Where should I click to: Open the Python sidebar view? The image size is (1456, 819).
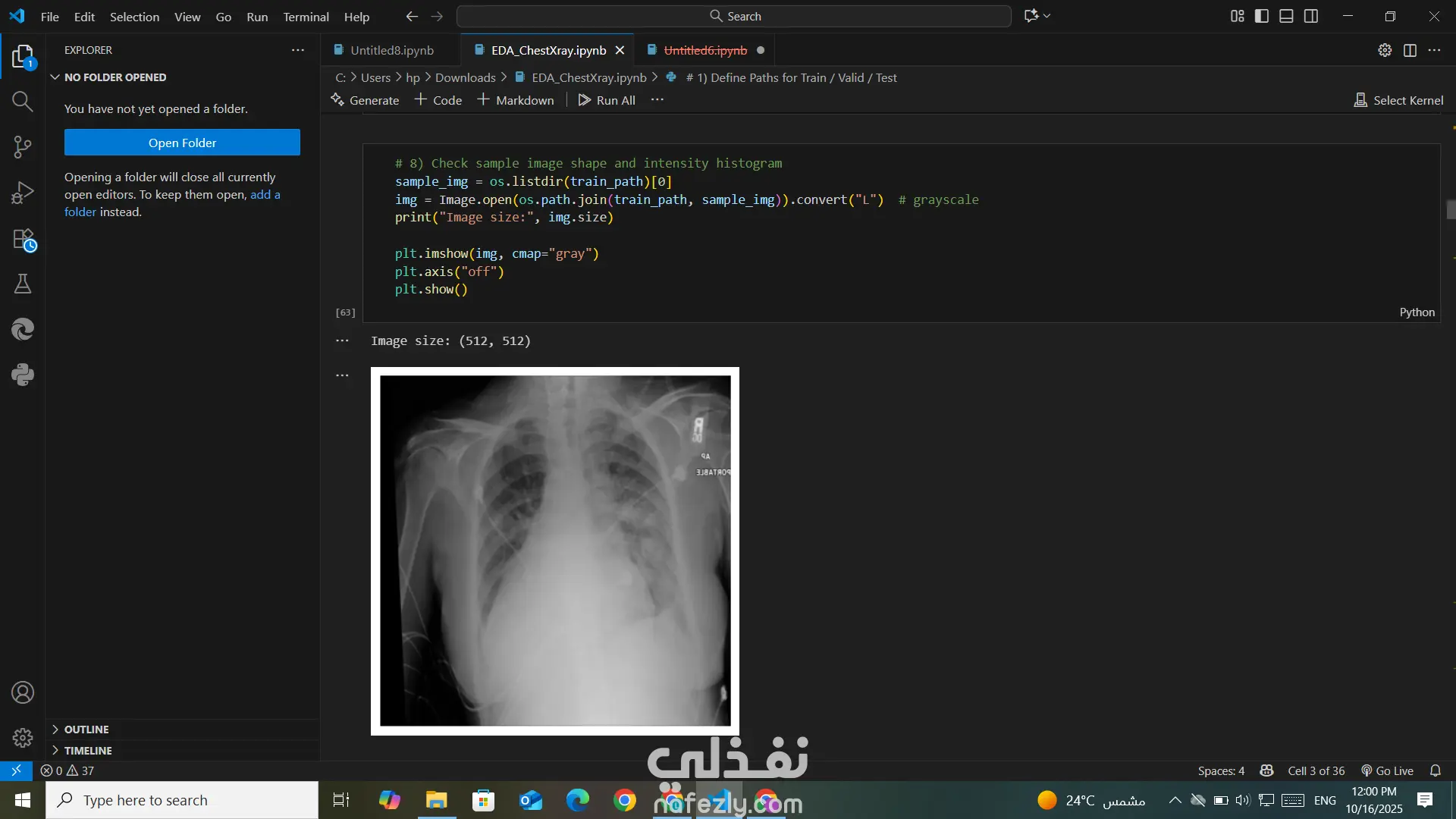pyautogui.click(x=22, y=375)
